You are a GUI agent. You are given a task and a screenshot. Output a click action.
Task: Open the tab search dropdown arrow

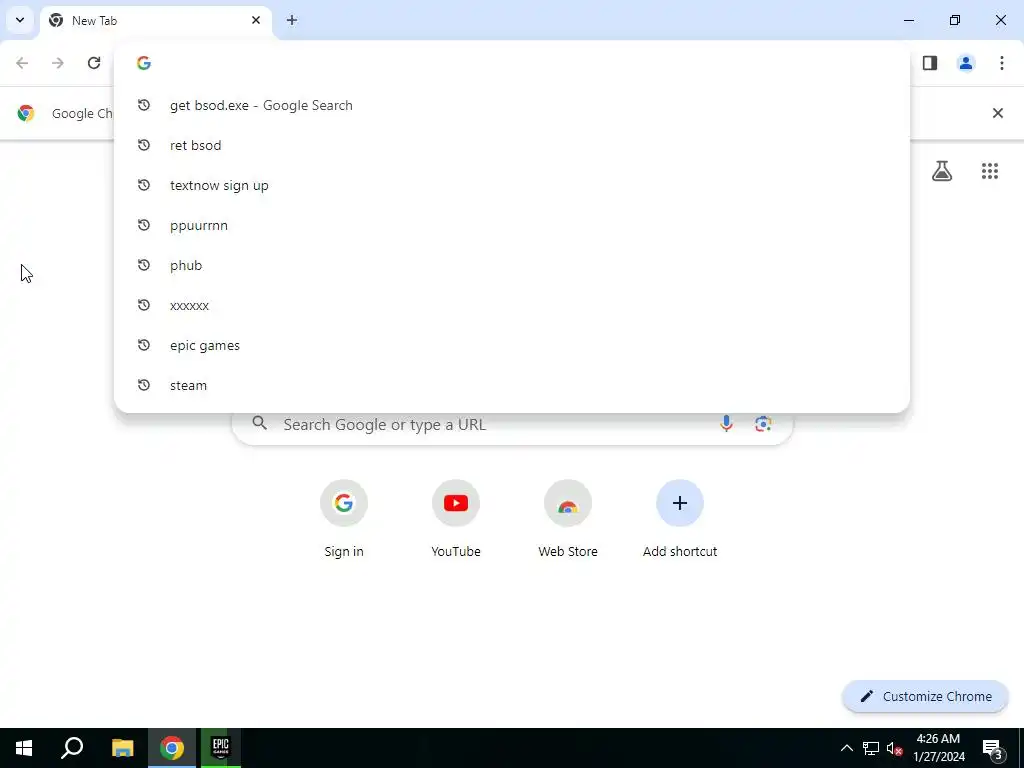pos(20,20)
